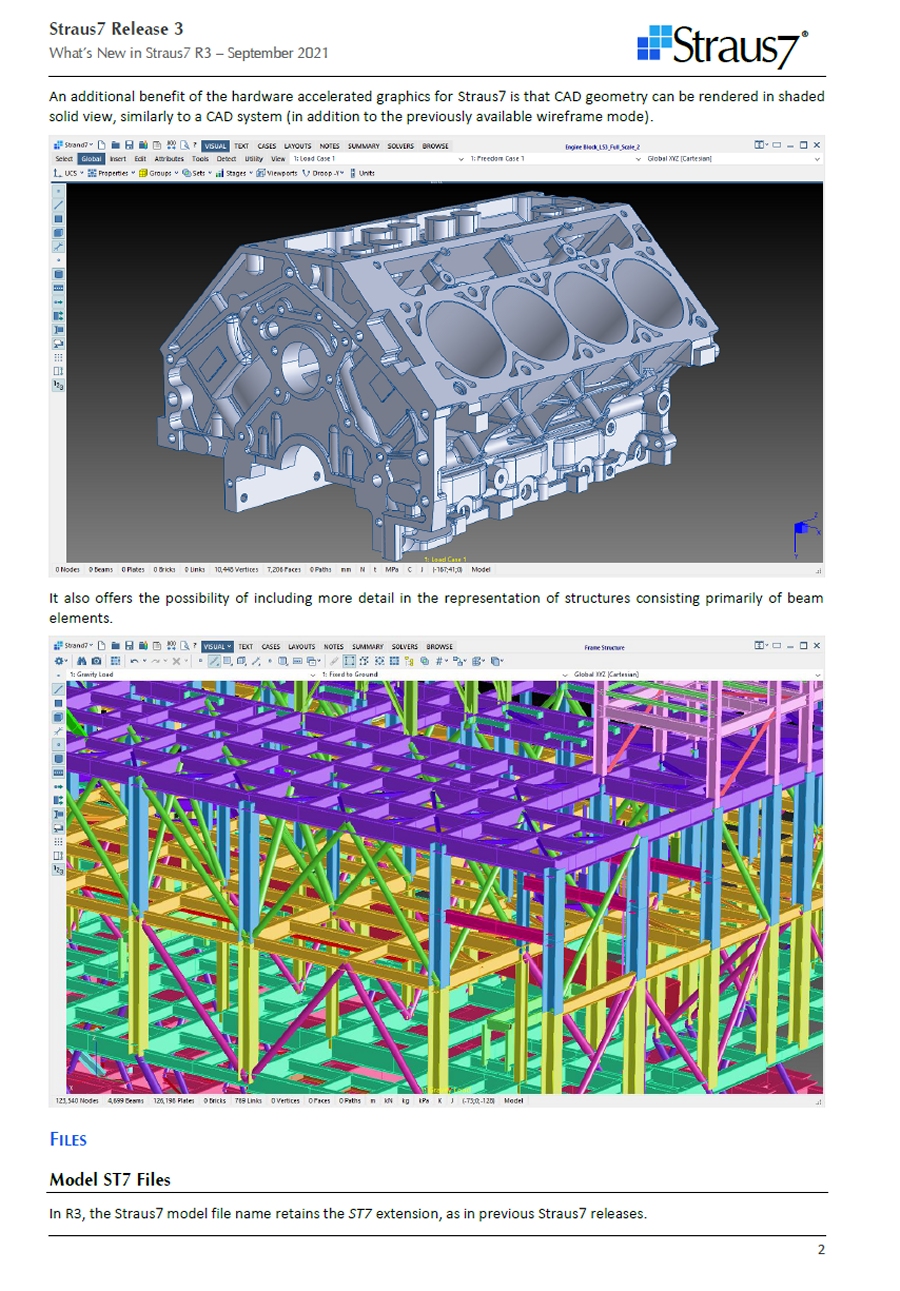
Task: Click the Global button in upper window
Action: (91, 159)
